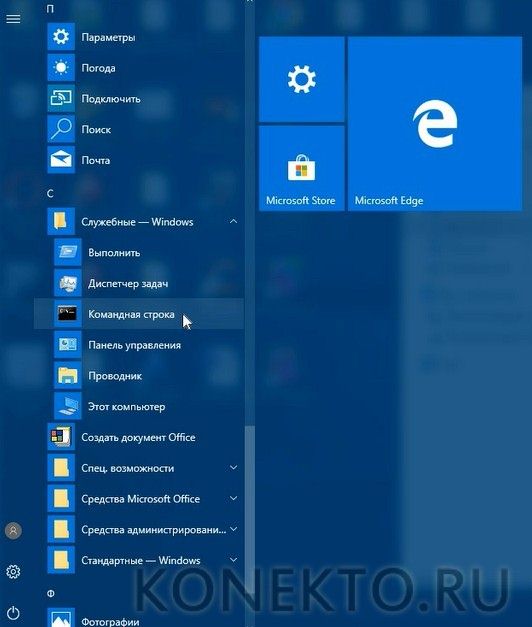Click the Проводник file explorer icon
The image size is (532, 627).
pos(68,375)
